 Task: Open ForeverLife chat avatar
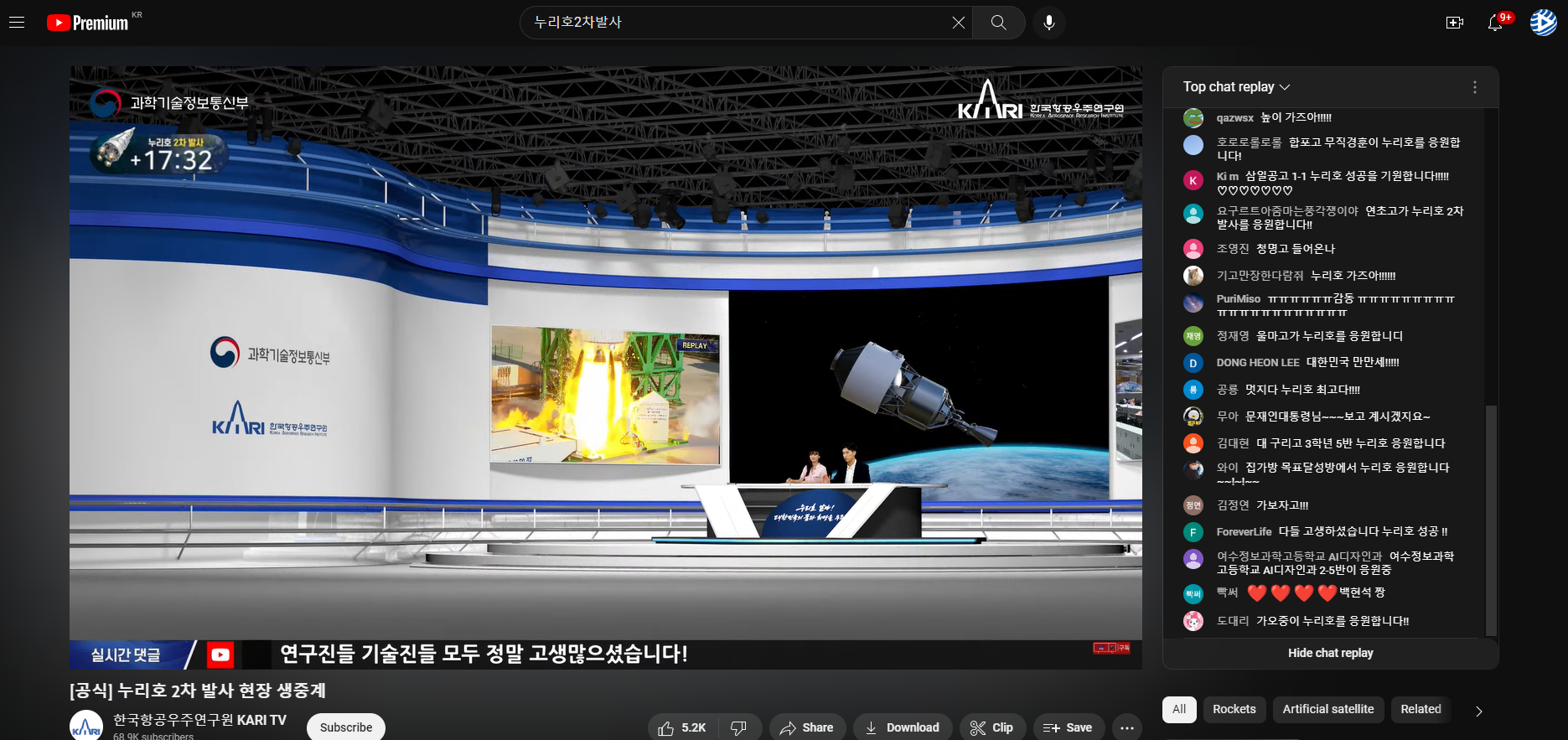[1193, 532]
